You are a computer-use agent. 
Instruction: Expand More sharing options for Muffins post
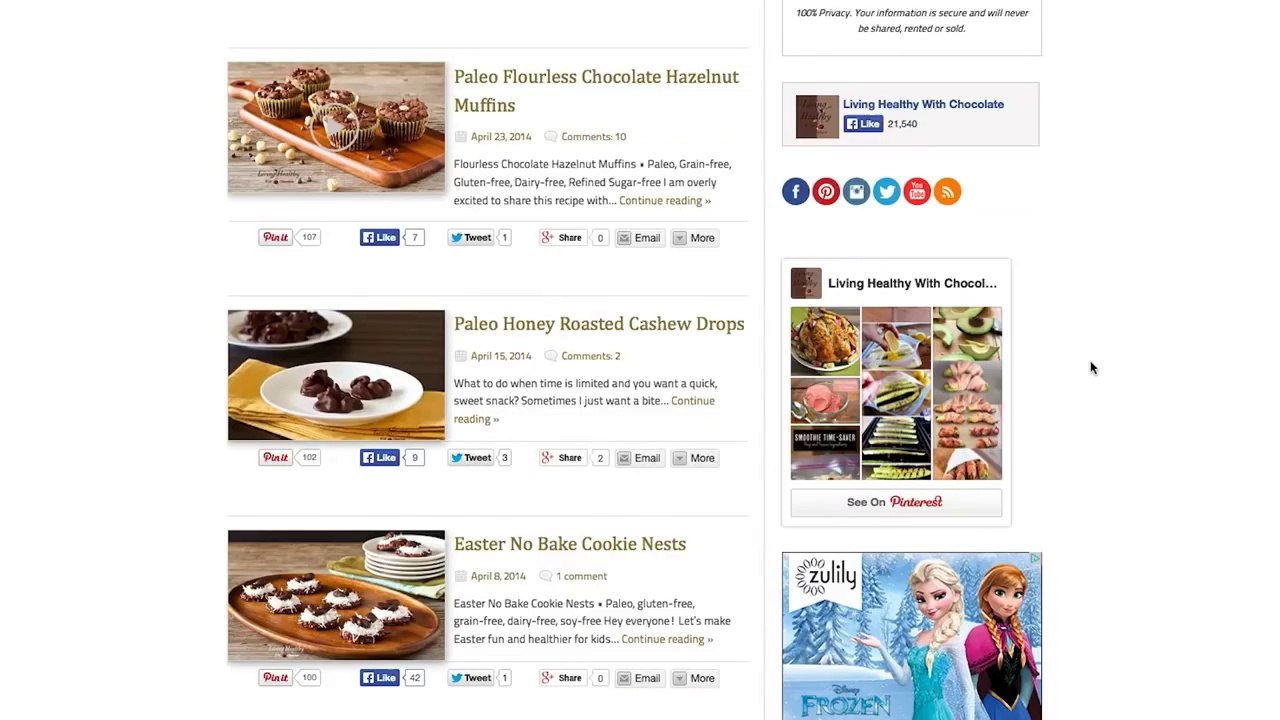coord(694,238)
